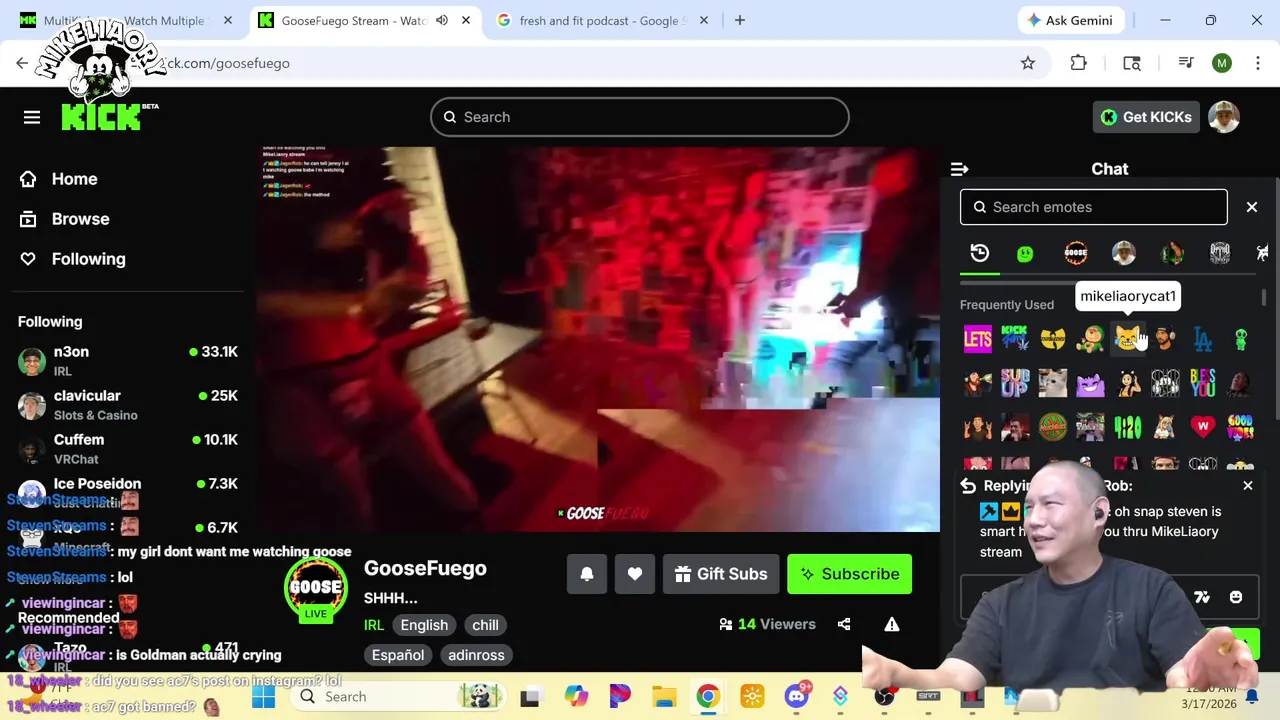Insert the BLESS YOU emote
Image resolution: width=1280 pixels, height=720 pixels.
click(x=1203, y=383)
